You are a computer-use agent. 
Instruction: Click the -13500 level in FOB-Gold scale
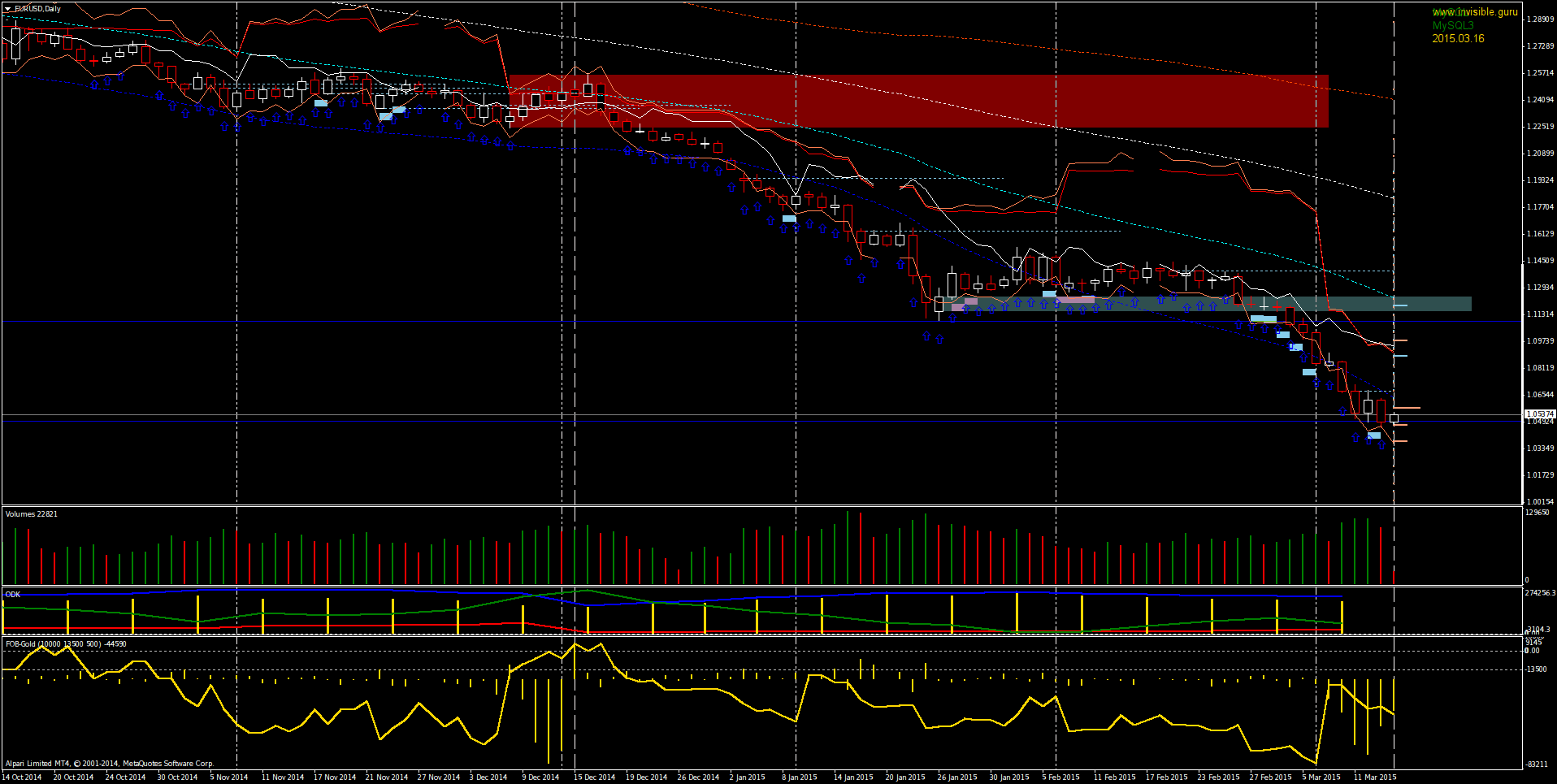1536,669
